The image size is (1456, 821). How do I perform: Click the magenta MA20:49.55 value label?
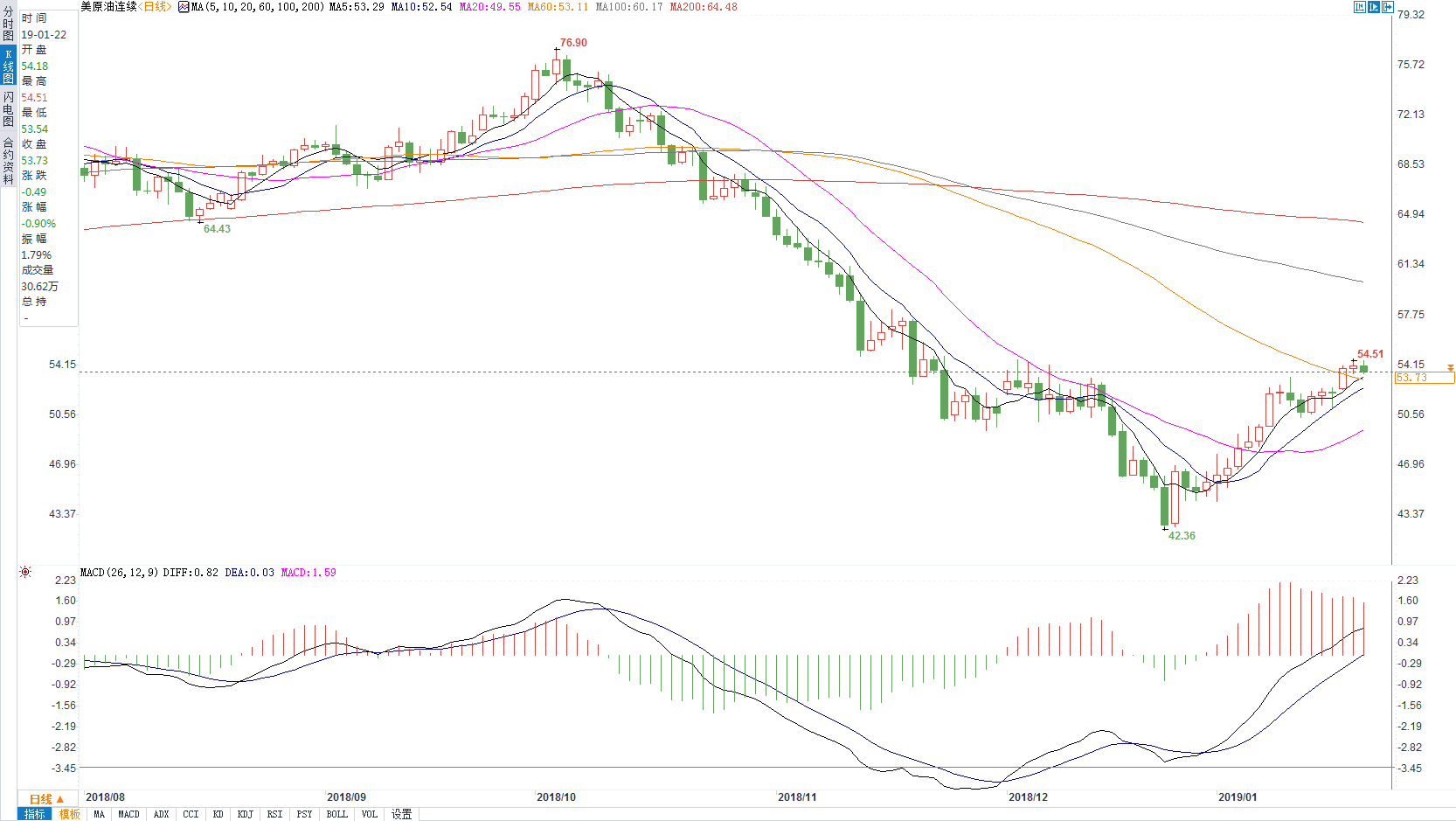tap(490, 7)
